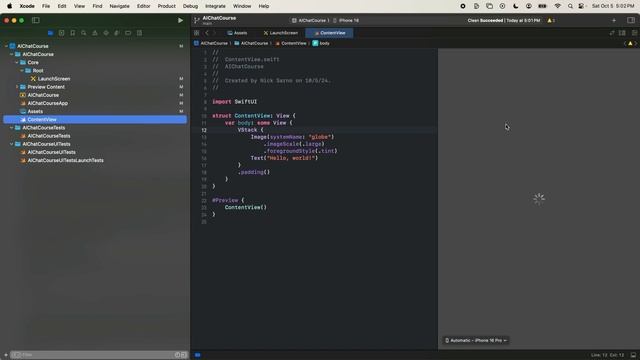This screenshot has width=640, height=360.
Task: Collapse the Root folder disclosure triangle
Action: click(x=22, y=71)
